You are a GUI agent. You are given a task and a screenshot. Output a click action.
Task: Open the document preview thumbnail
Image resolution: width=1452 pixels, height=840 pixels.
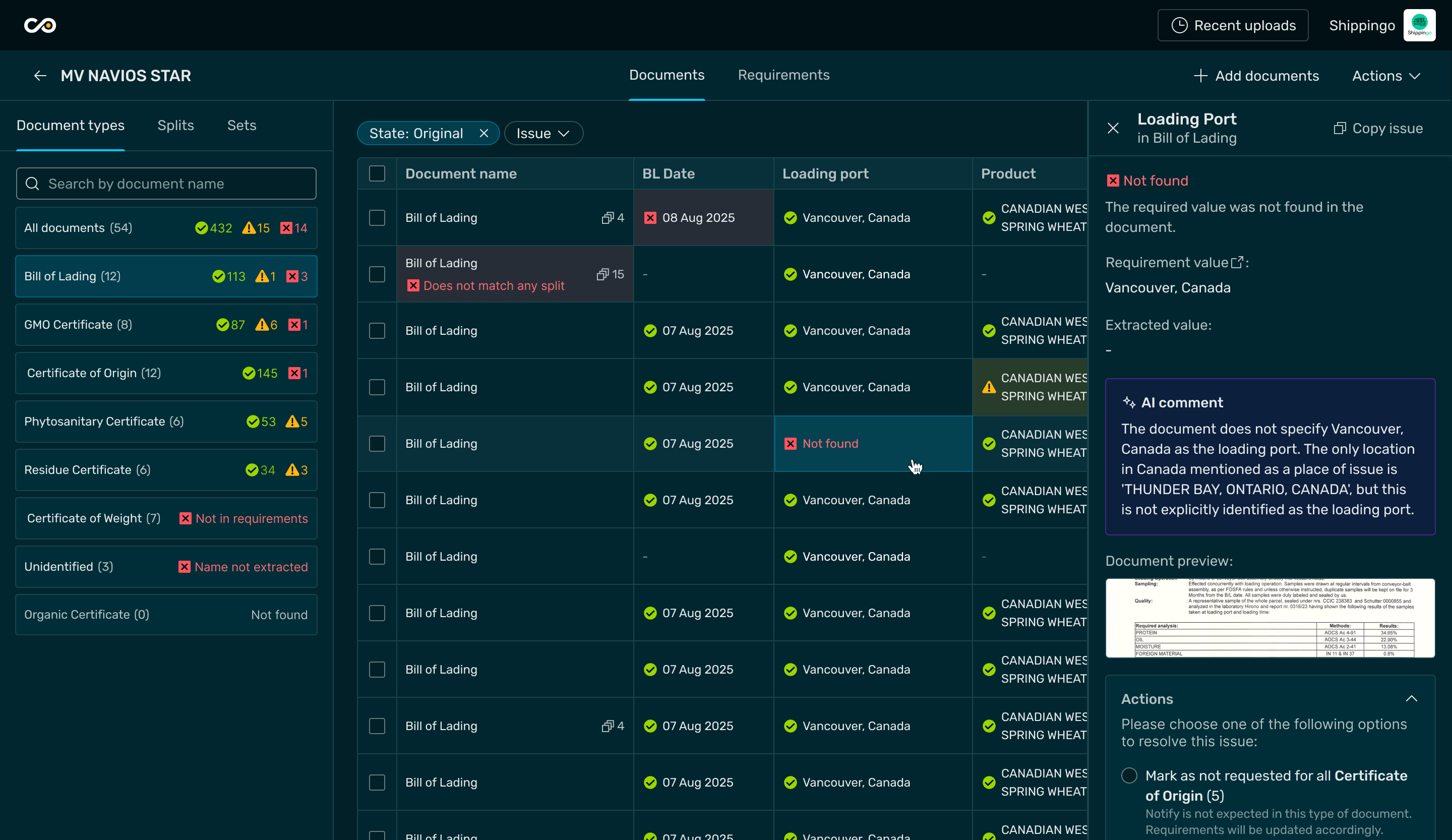tap(1270, 618)
